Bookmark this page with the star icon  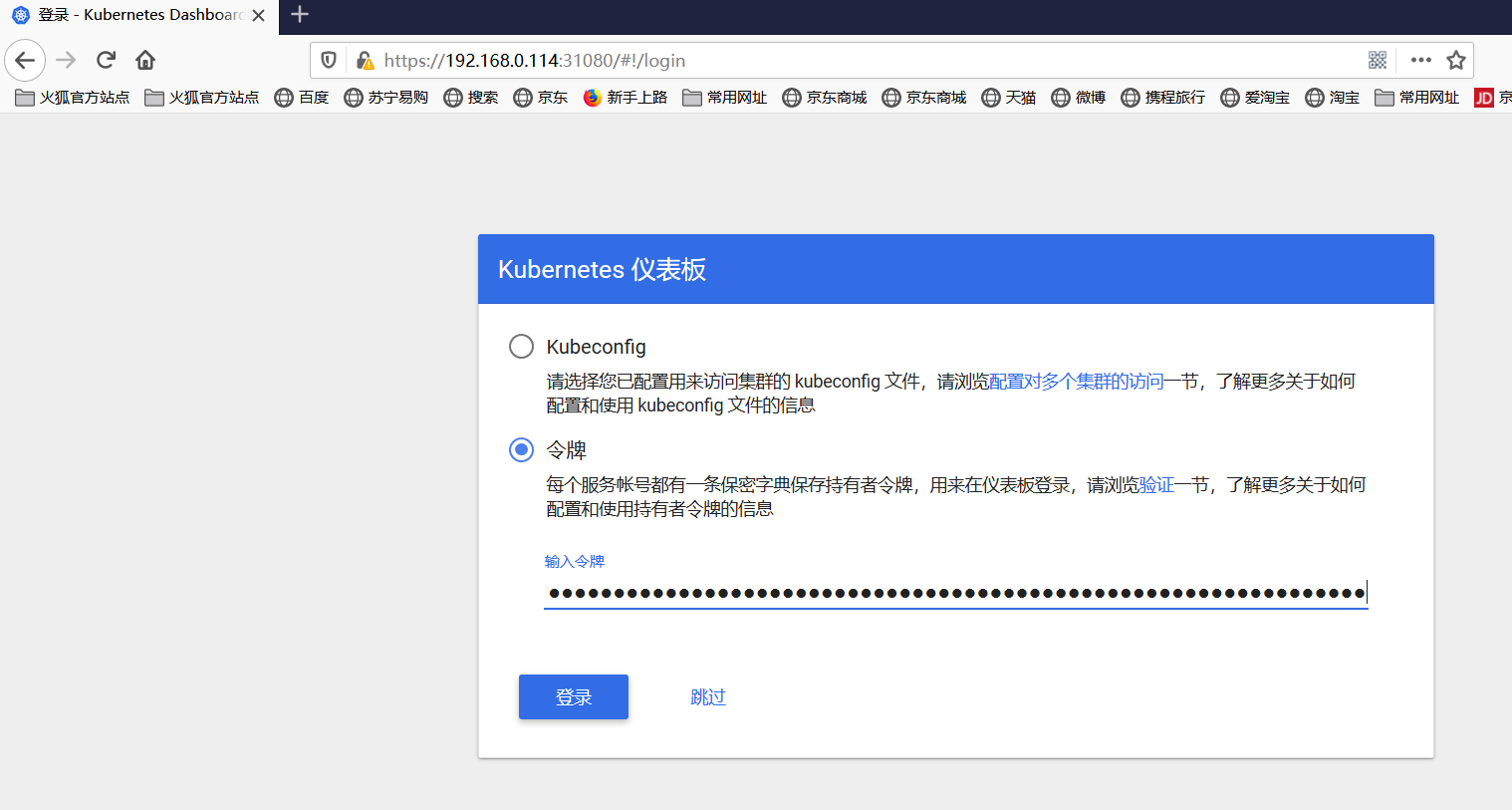tap(1456, 61)
